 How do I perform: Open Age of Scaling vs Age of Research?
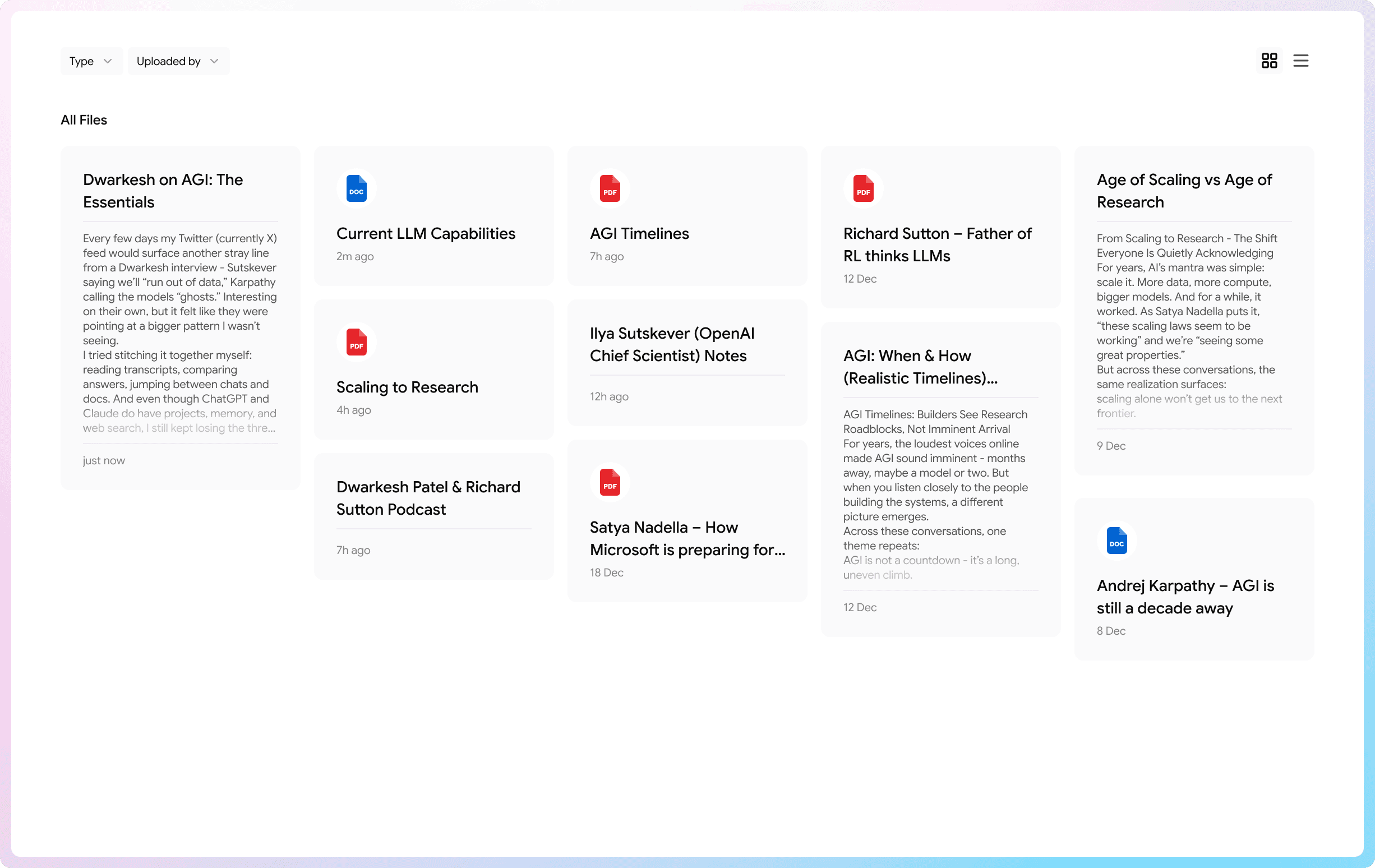[x=1184, y=191]
